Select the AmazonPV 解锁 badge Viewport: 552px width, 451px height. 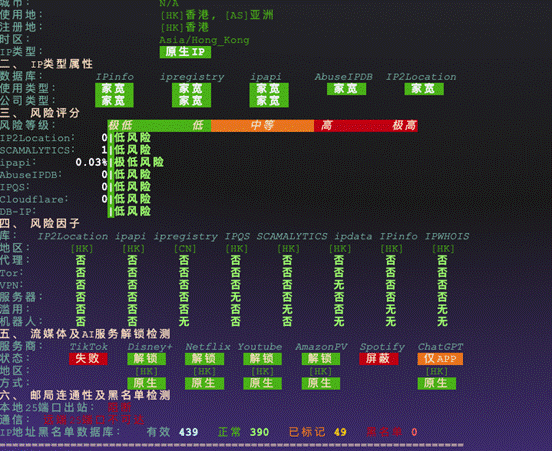321,359
